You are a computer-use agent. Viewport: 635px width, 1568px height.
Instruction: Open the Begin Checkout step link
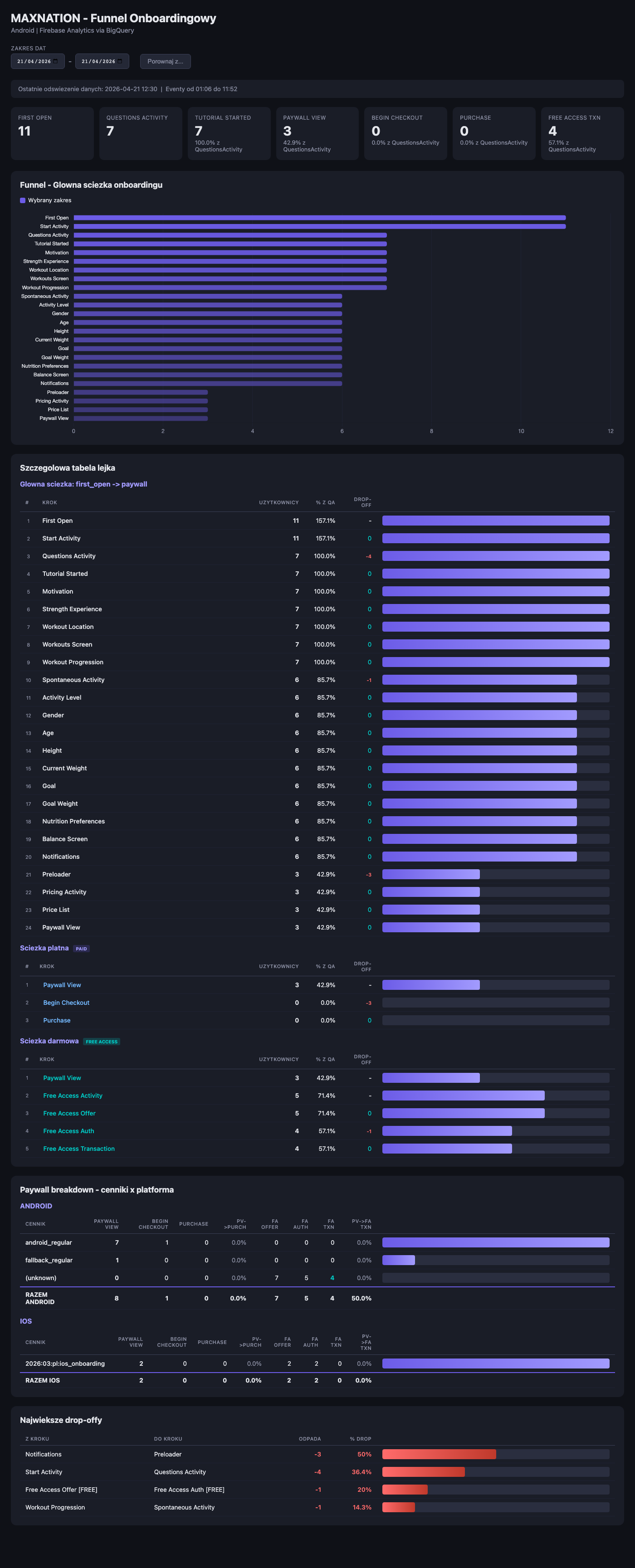(x=66, y=1003)
